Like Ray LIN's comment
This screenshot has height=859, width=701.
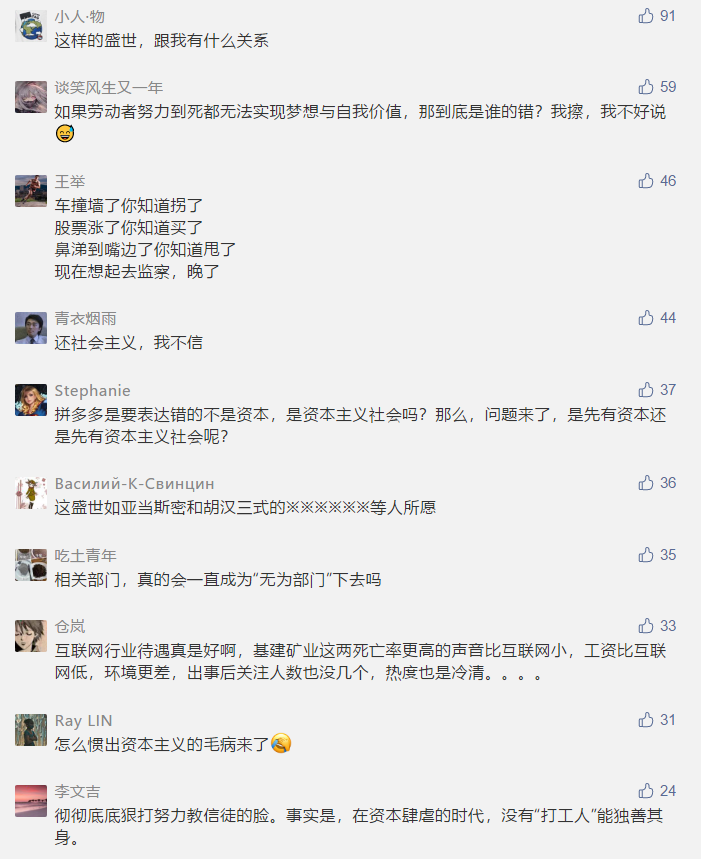646,720
